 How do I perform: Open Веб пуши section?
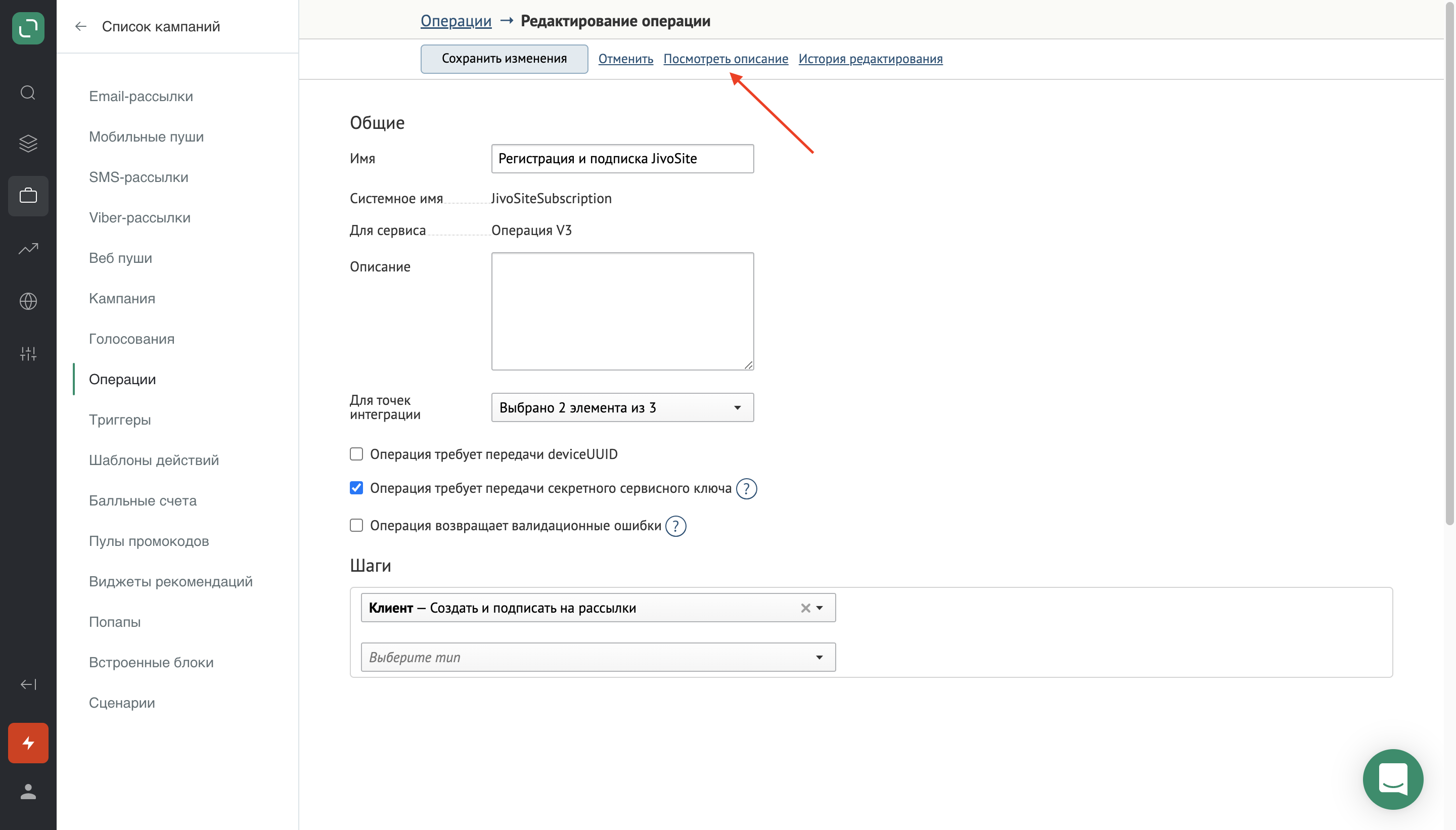pyautogui.click(x=120, y=258)
